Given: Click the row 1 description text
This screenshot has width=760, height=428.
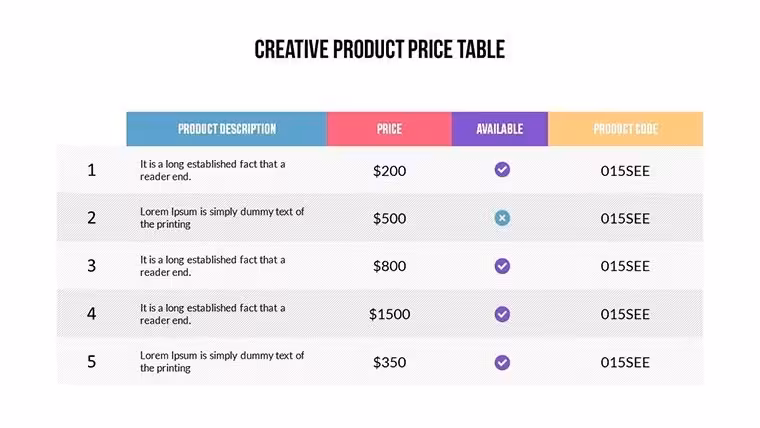Looking at the screenshot, I should pos(212,170).
